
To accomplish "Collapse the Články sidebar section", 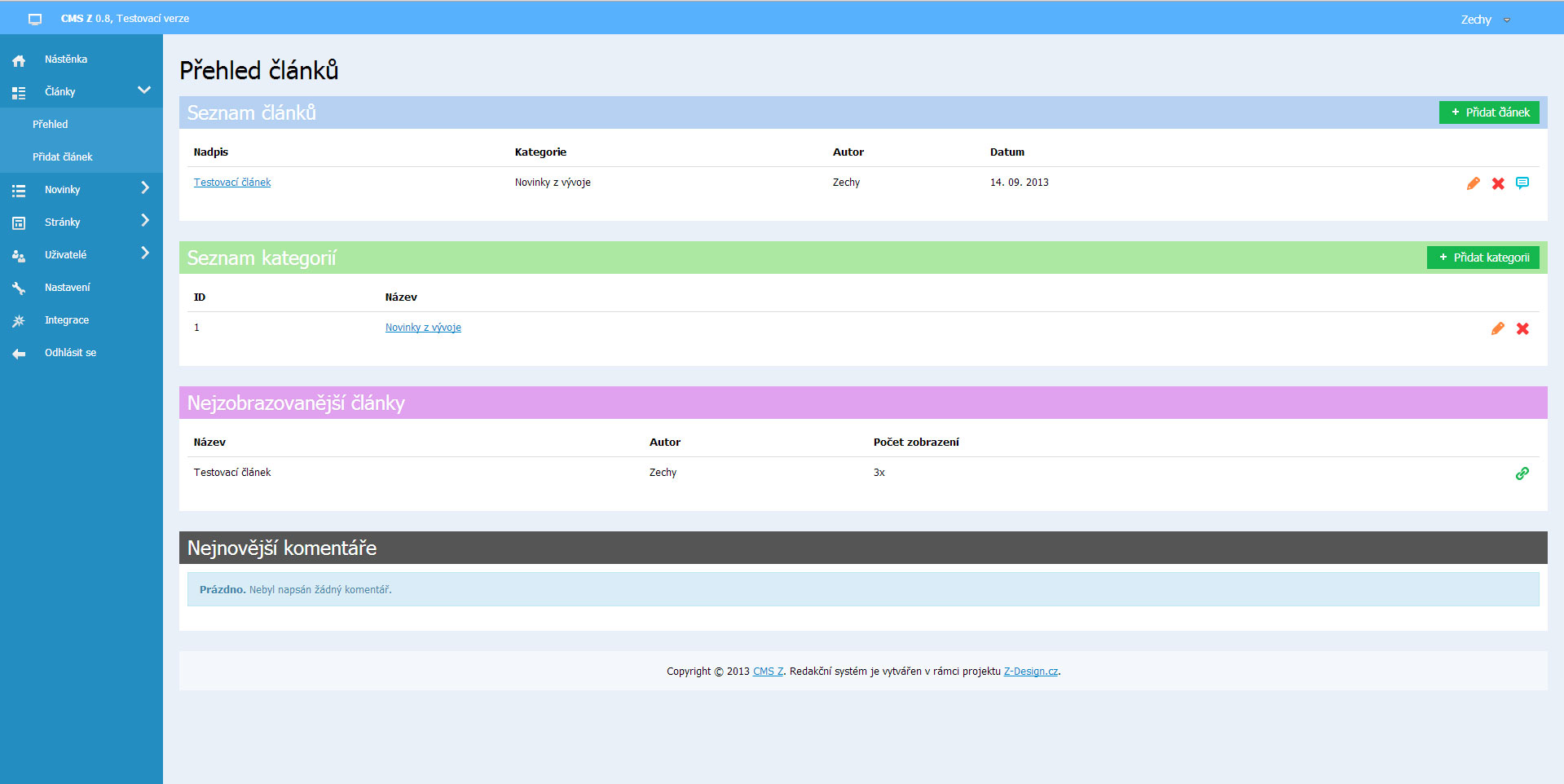I will [x=144, y=90].
